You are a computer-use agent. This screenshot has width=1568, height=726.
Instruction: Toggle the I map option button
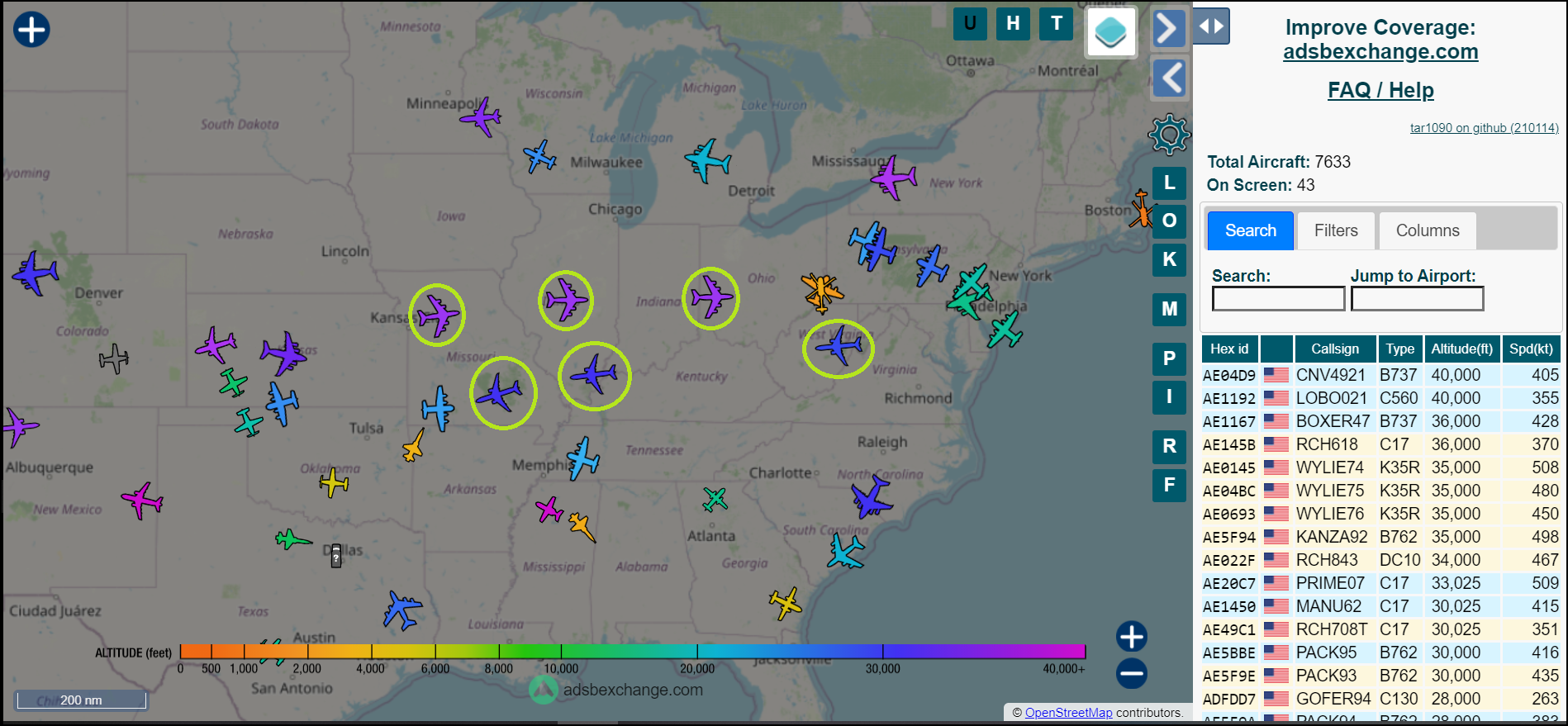point(1169,397)
